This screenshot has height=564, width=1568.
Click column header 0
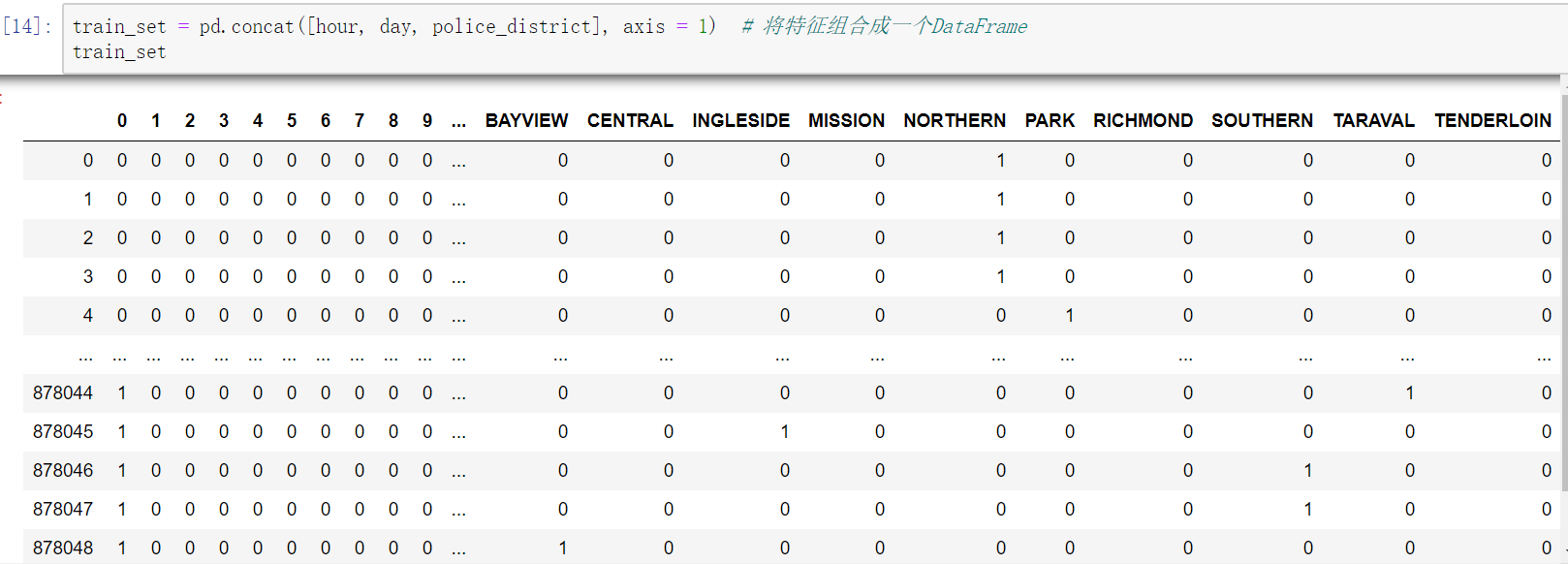pyautogui.click(x=122, y=121)
